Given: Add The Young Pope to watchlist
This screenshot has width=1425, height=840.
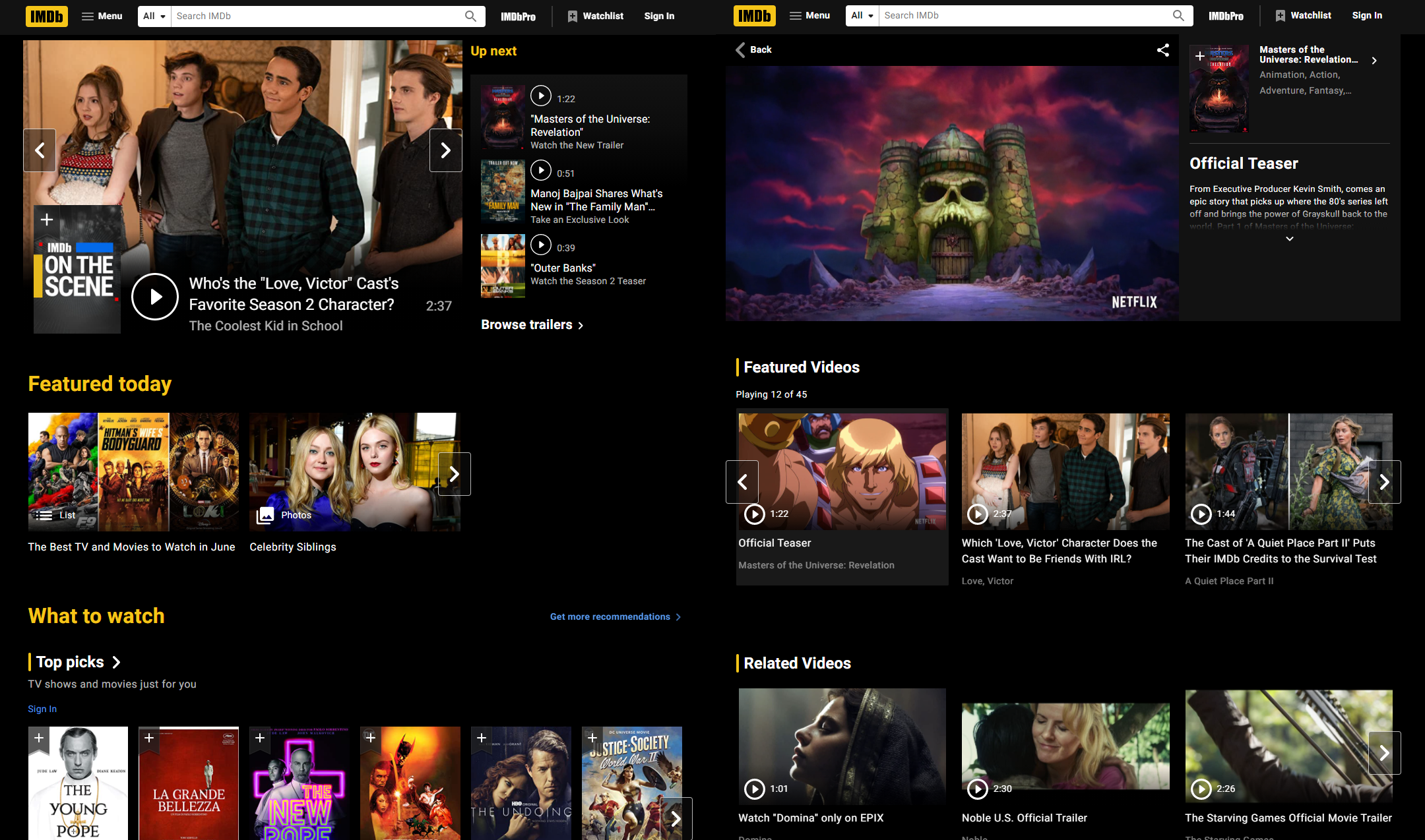Looking at the screenshot, I should (39, 738).
